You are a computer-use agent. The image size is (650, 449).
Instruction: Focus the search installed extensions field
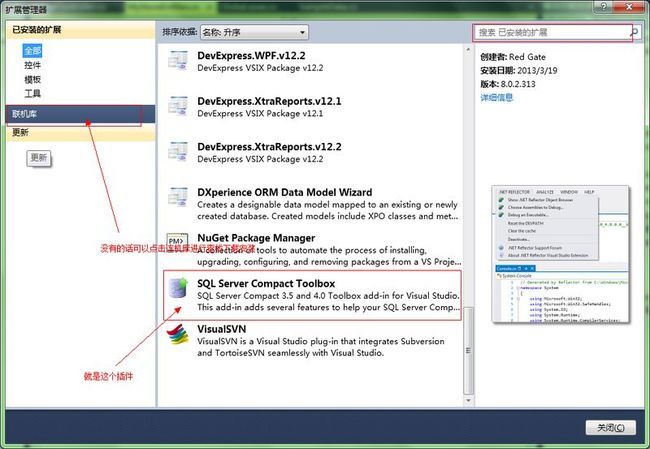[x=552, y=32]
